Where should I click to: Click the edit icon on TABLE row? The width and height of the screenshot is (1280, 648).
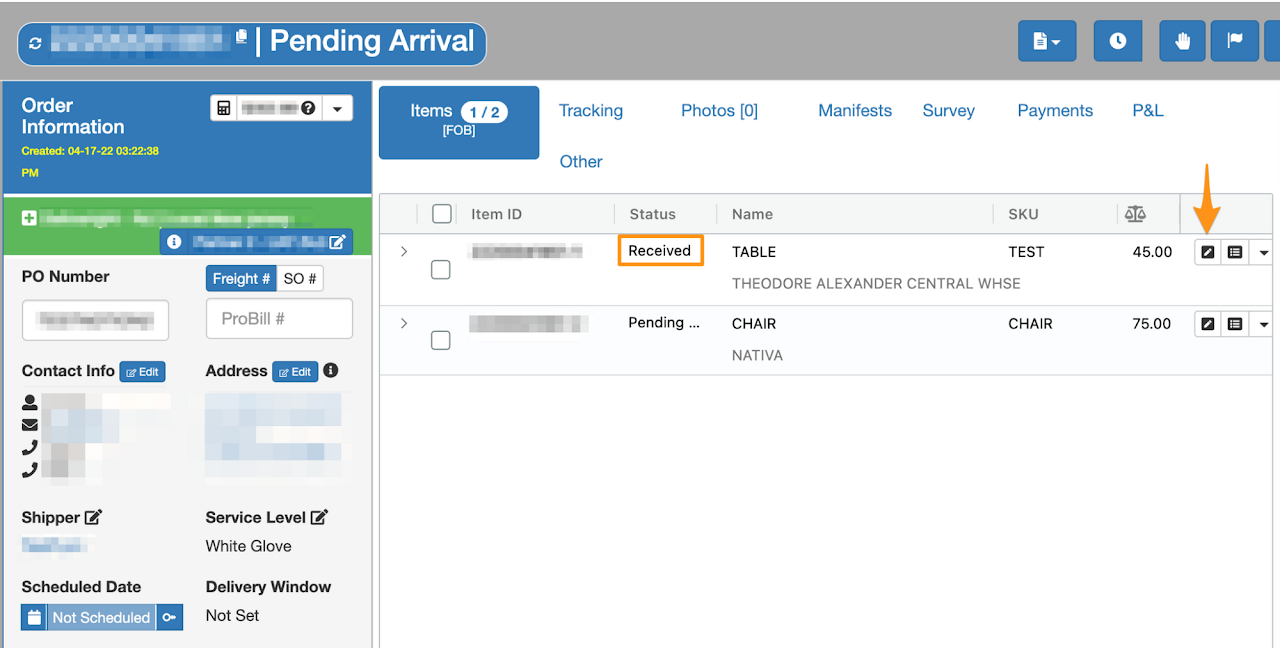click(1208, 252)
